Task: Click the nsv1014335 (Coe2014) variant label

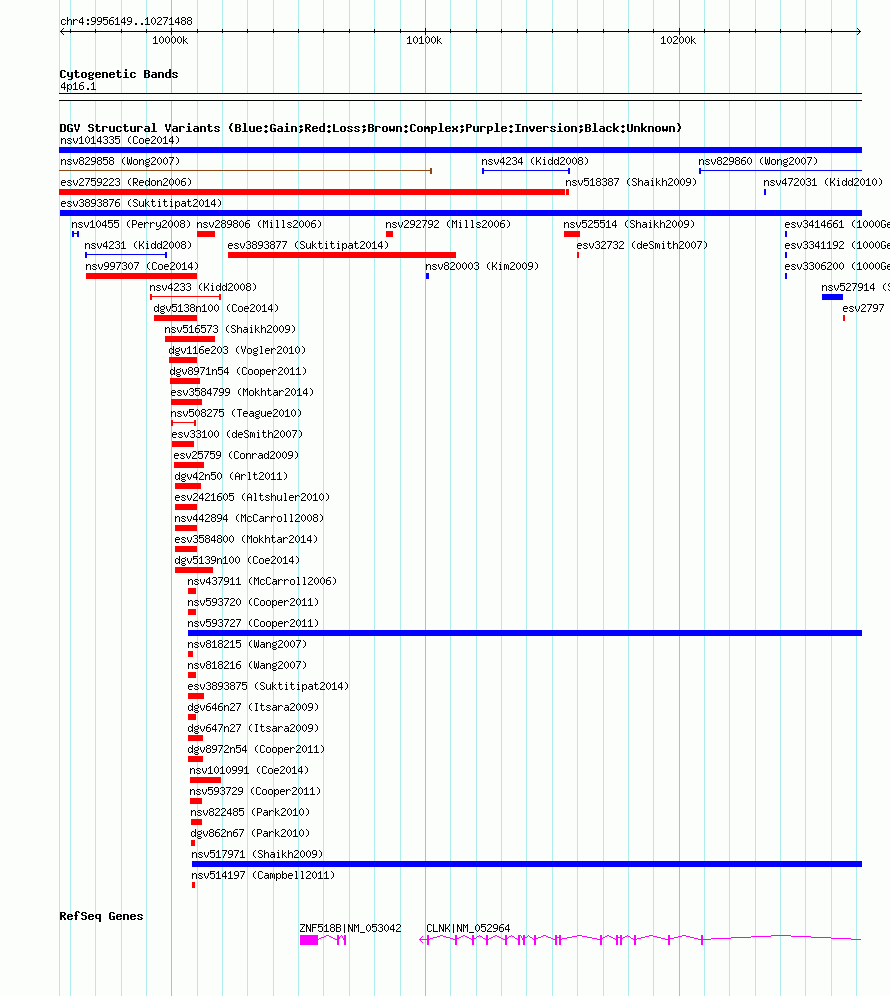Action: [x=120, y=140]
